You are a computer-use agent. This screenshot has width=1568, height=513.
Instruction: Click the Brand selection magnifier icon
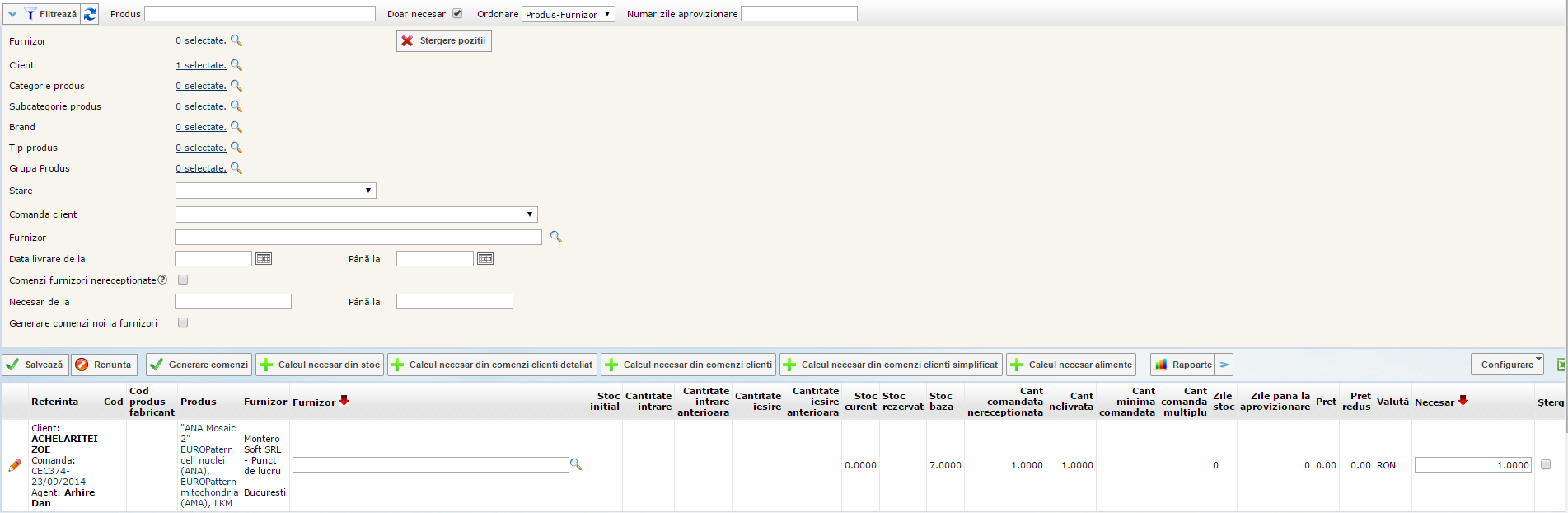236,127
